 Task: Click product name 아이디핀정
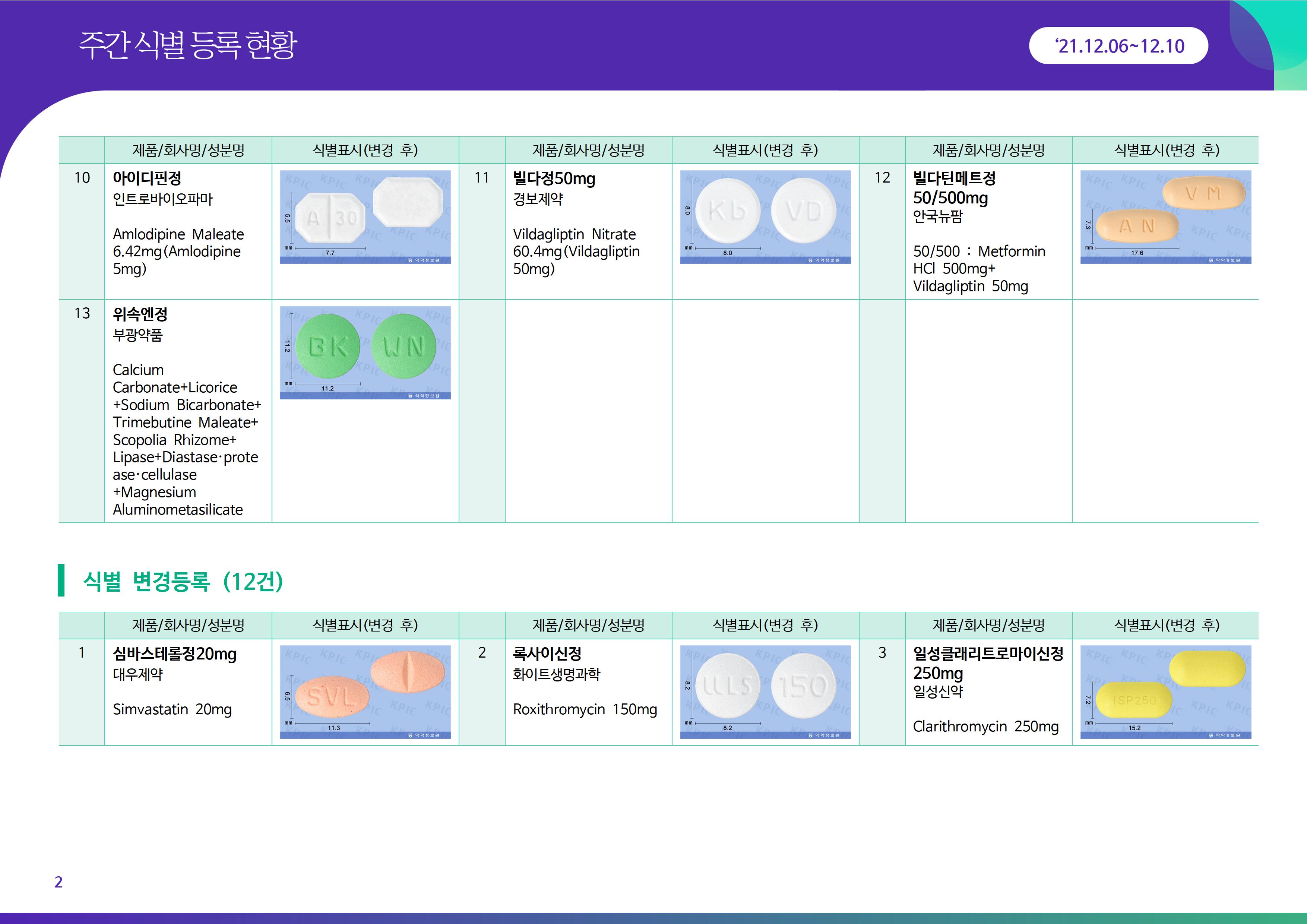tap(147, 178)
